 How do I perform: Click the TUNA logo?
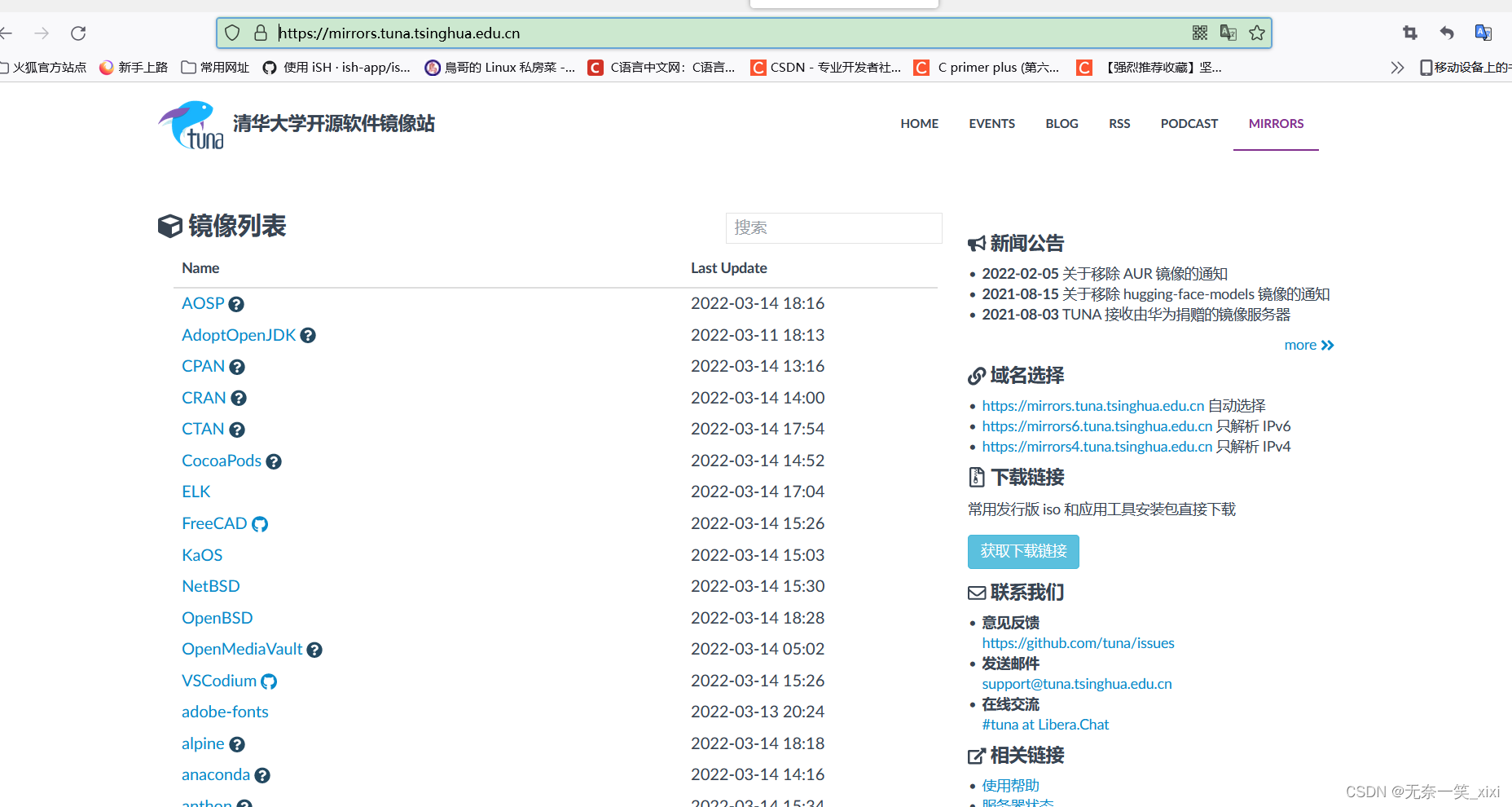(x=191, y=126)
